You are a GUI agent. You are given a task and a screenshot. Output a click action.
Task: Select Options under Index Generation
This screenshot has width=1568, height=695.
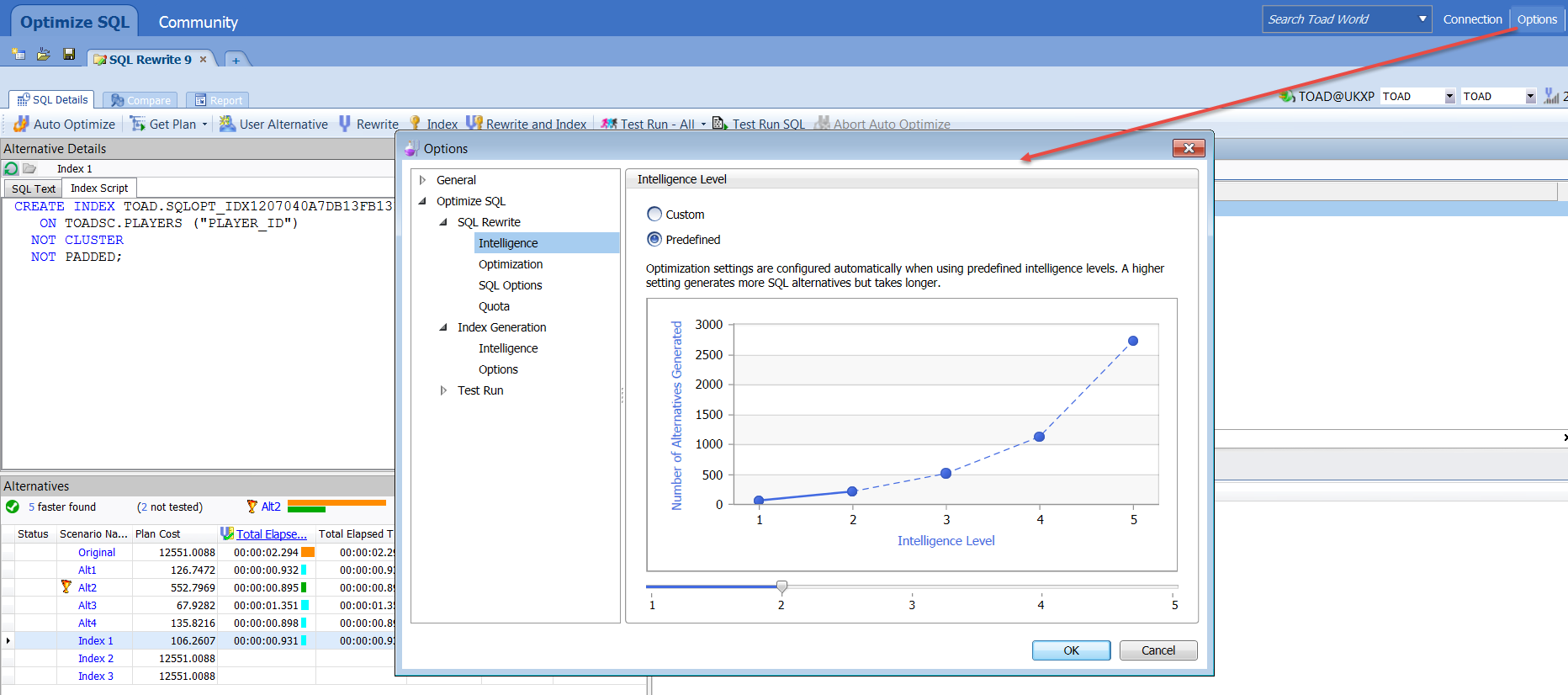coord(498,369)
